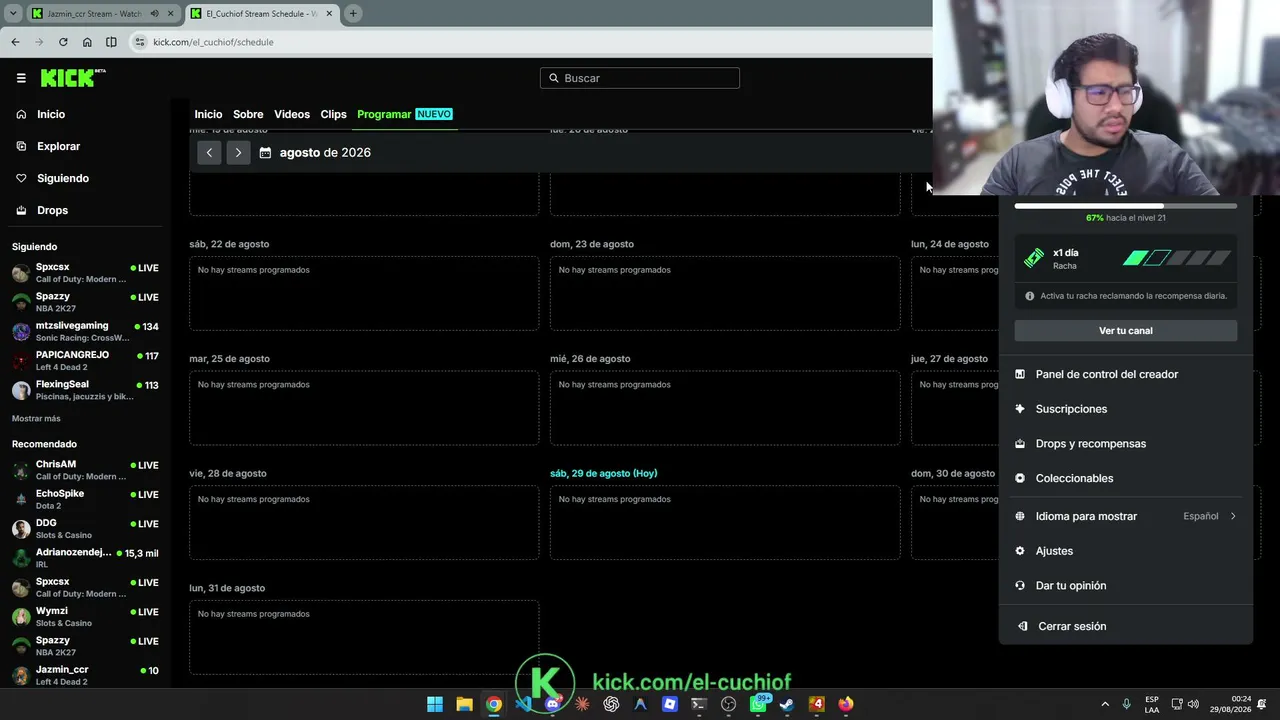Open Drops y recompensas menu item
This screenshot has height=720, width=1280.
coord(1126,444)
